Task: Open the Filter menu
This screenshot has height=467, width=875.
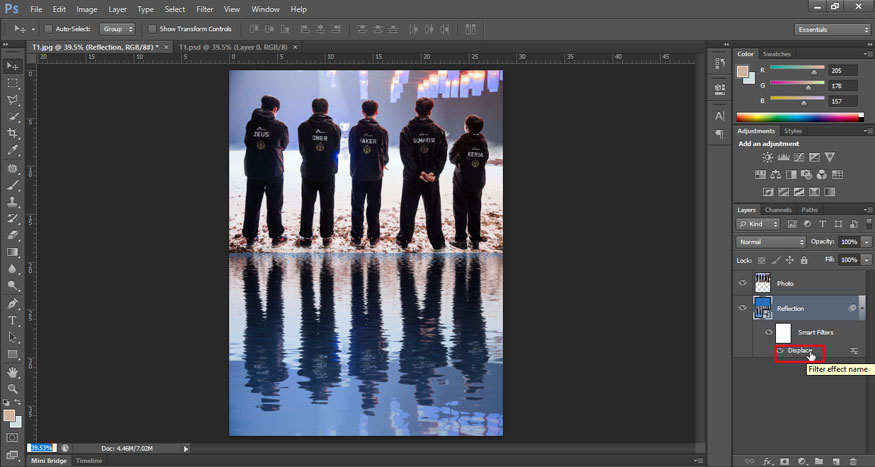Action: click(204, 9)
